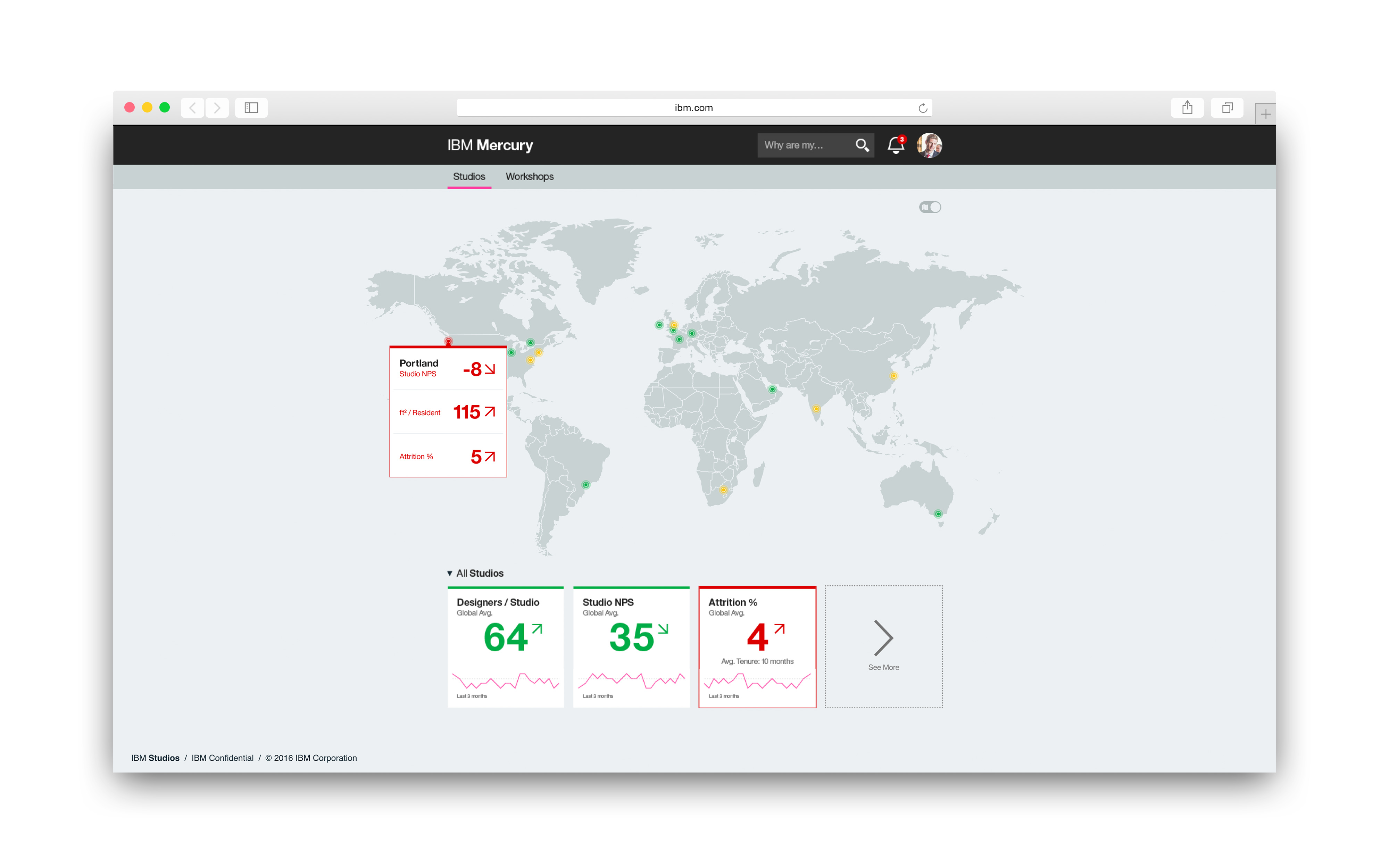Image resolution: width=1389 pixels, height=868 pixels.
Task: Open the IBM Studios footer link
Action: tap(155, 758)
